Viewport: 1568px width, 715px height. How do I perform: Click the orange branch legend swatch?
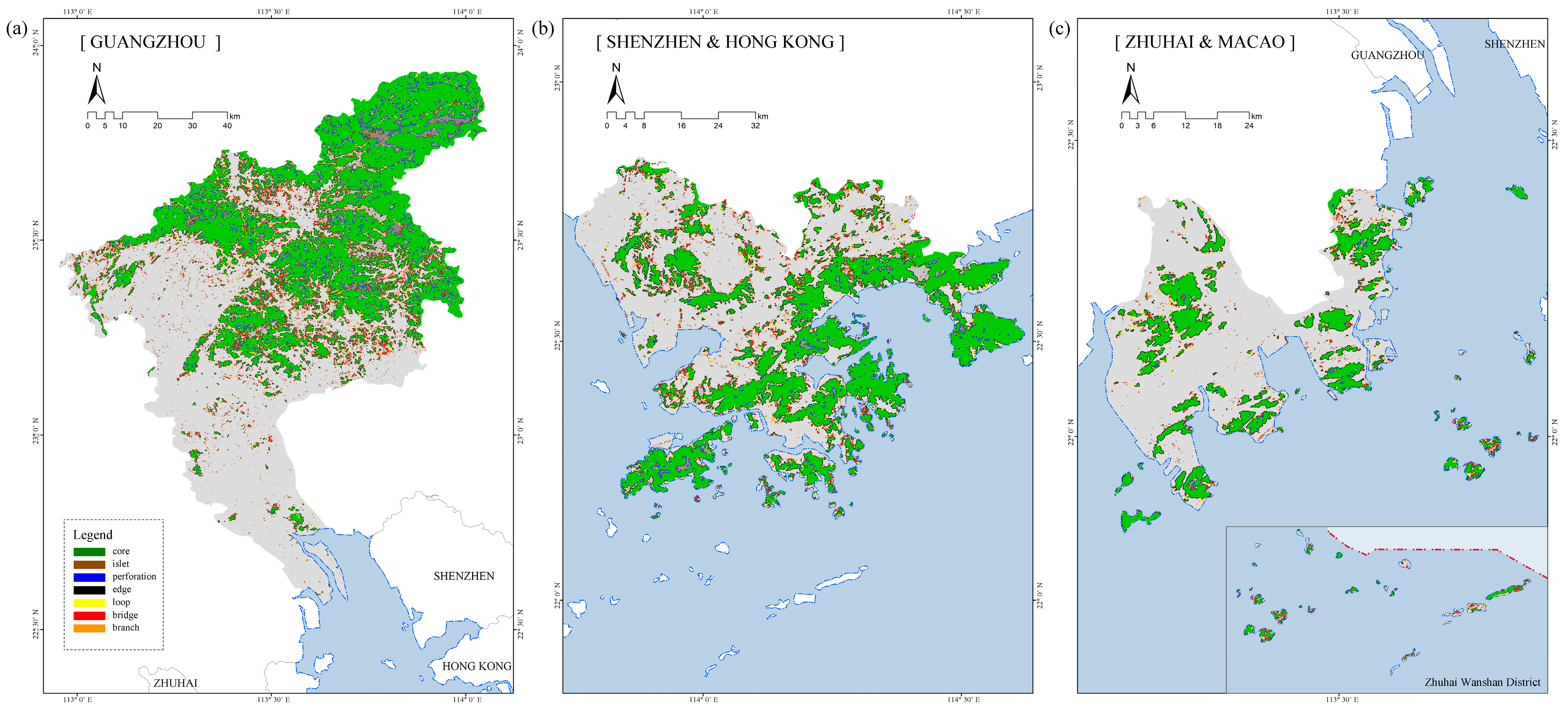(89, 628)
